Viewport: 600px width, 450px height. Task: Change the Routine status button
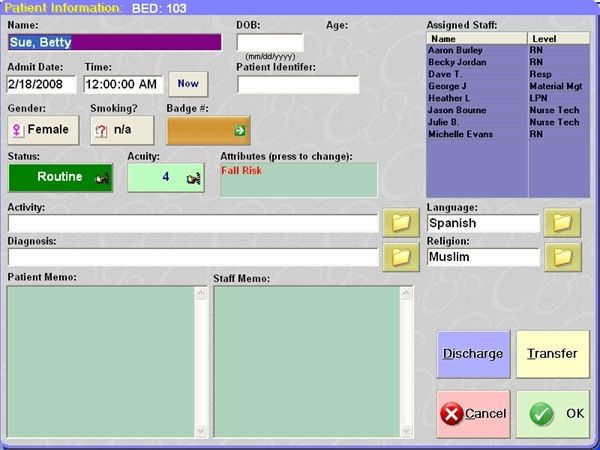pyautogui.click(x=60, y=177)
